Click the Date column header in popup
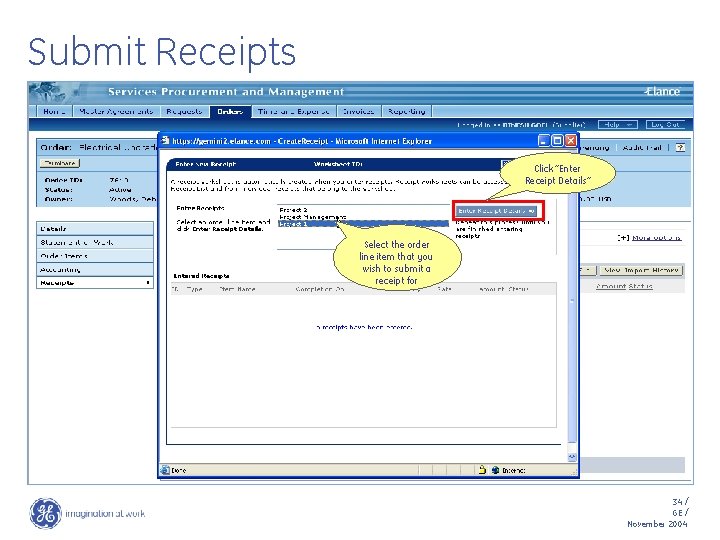This screenshot has height=540, width=720. click(x=444, y=289)
